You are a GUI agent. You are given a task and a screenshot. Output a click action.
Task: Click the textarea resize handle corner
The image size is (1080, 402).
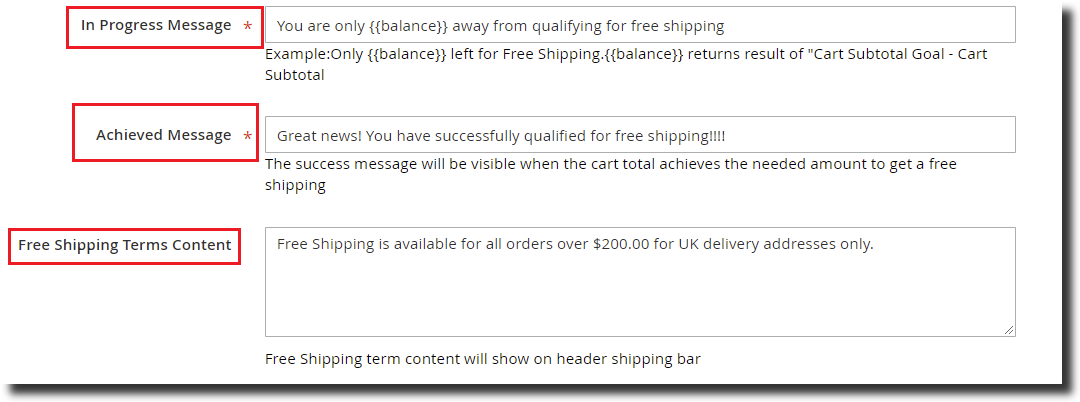point(1009,330)
